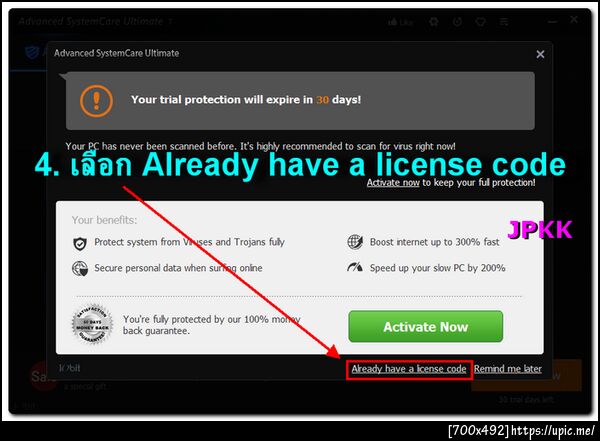Click the shield icon beside Protect system
This screenshot has width=600, height=441.
click(x=80, y=243)
